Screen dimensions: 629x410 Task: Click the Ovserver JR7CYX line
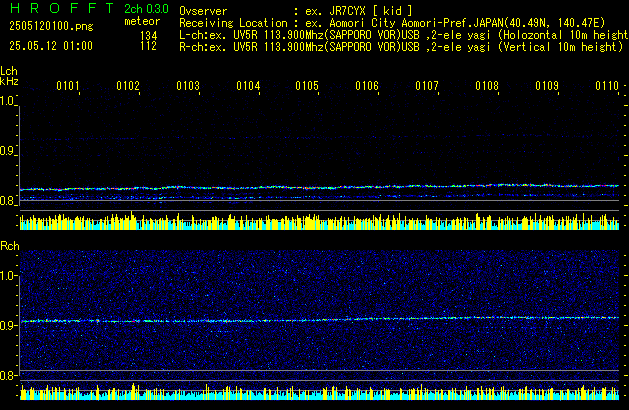(x=296, y=11)
